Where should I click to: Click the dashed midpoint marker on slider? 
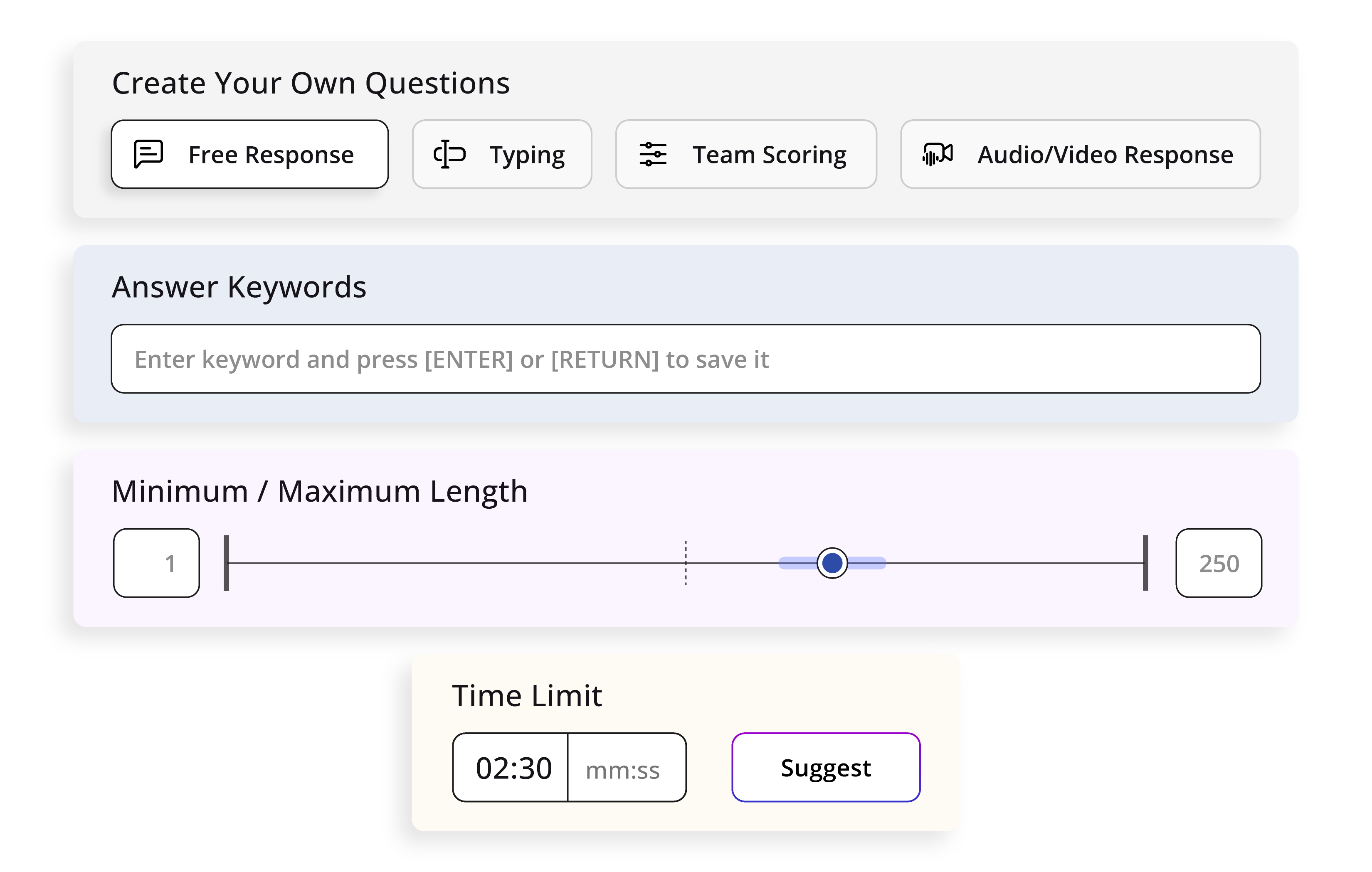click(x=686, y=563)
